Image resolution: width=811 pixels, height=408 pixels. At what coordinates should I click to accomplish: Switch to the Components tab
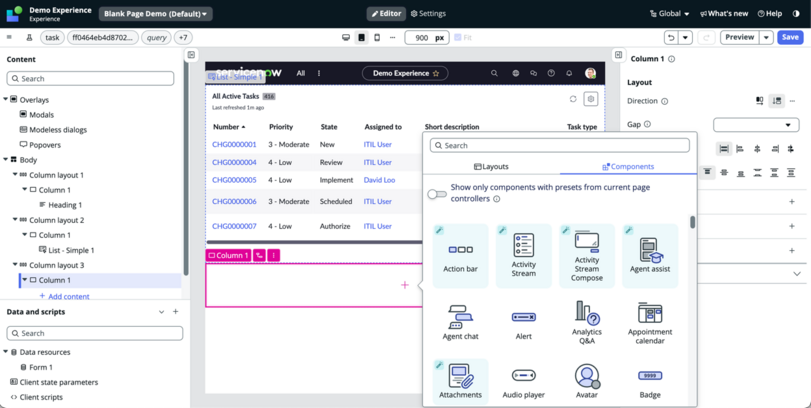point(628,167)
